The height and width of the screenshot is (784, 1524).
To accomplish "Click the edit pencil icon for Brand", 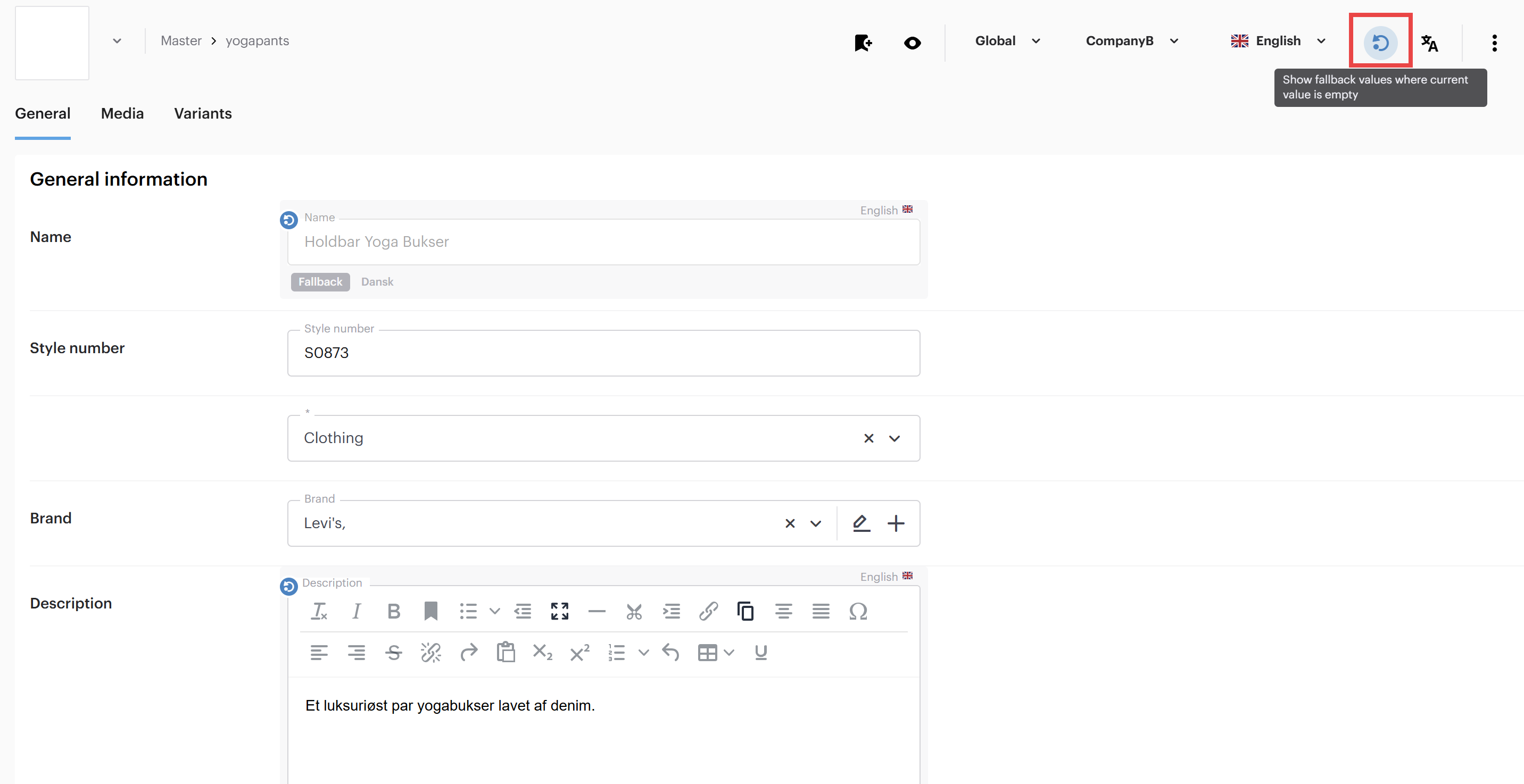I will point(861,523).
